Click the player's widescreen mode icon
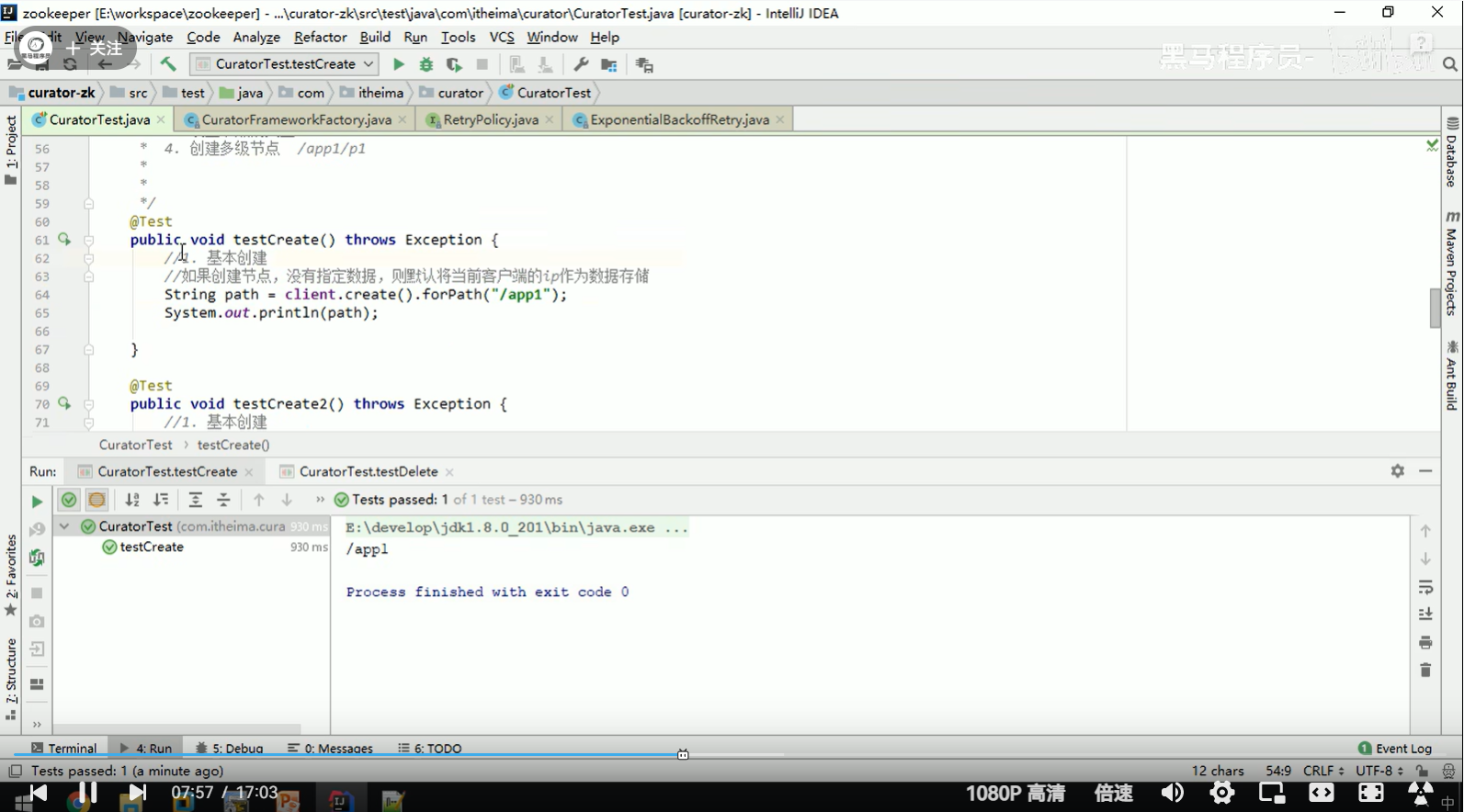The height and width of the screenshot is (812, 1464). [1322, 793]
